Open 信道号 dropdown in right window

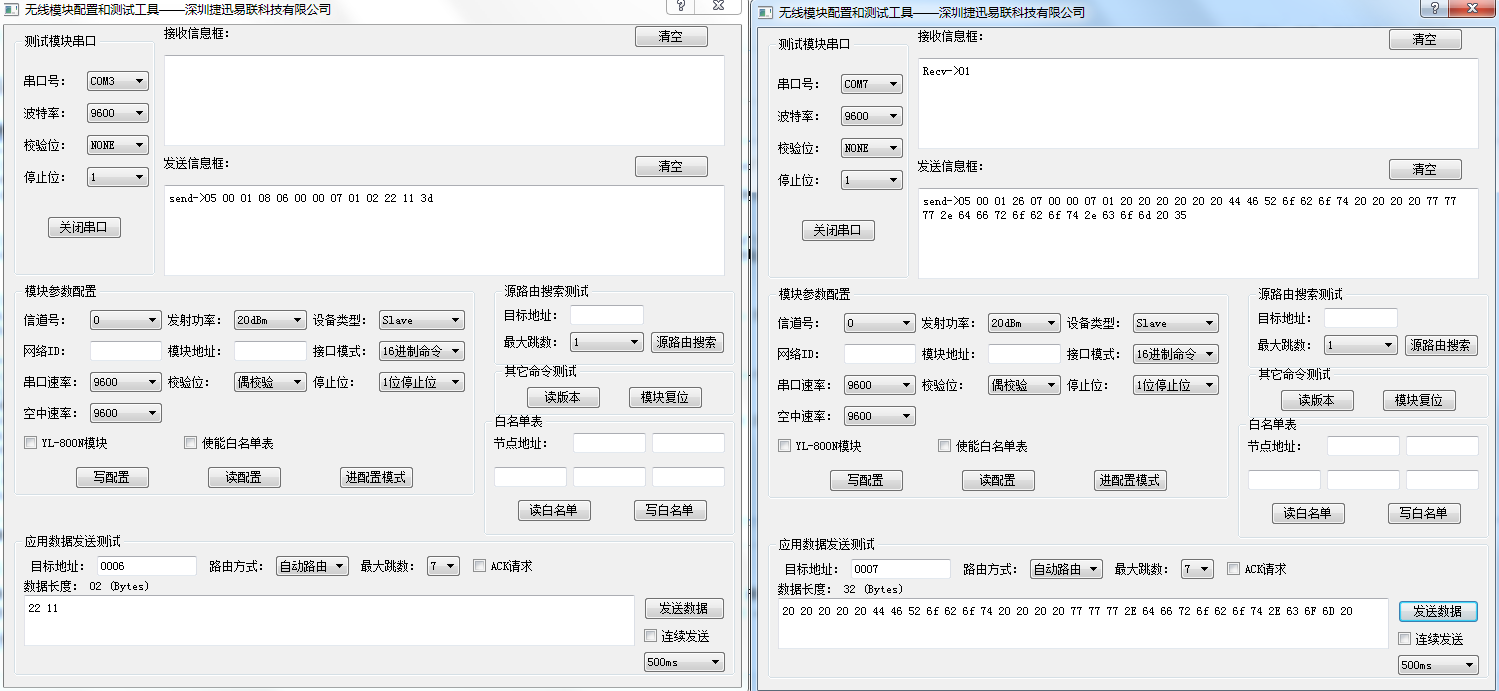pos(880,323)
